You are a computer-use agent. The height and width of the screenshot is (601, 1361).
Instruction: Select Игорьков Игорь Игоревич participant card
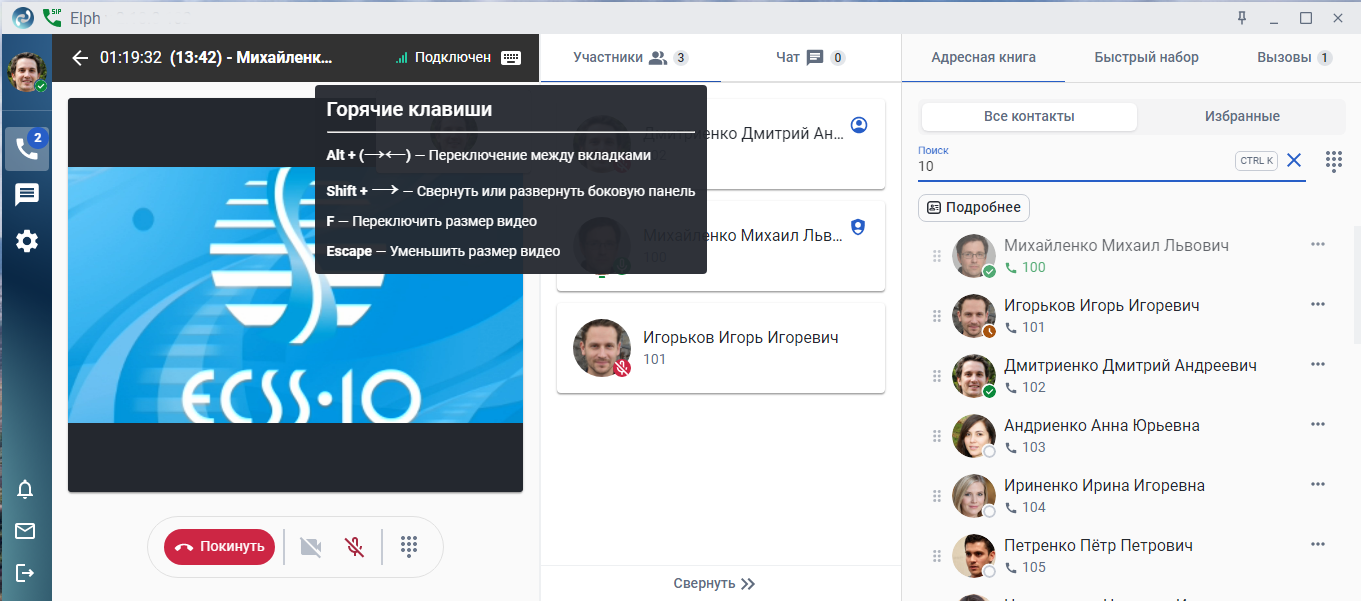pos(721,348)
